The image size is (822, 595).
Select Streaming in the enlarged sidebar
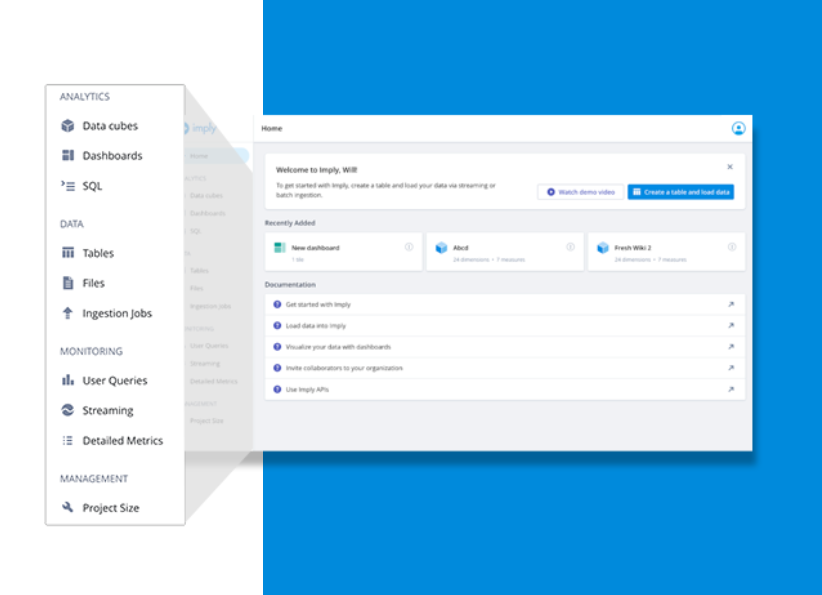[x=107, y=410]
